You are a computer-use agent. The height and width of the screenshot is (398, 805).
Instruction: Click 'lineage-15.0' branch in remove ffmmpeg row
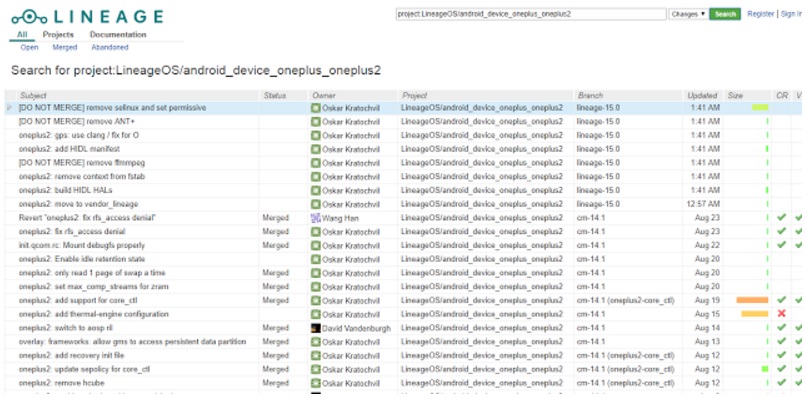(598, 163)
